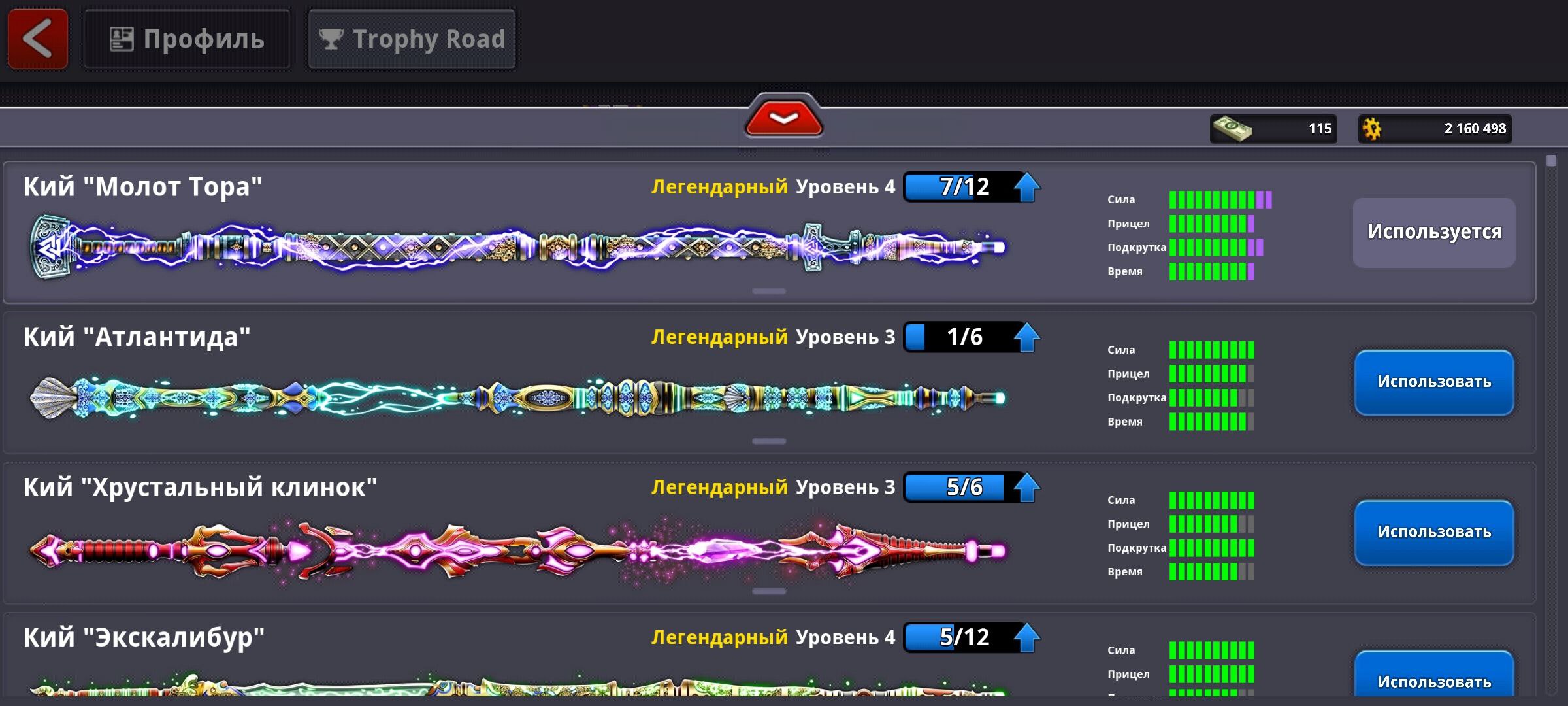Screen dimensions: 1568x706
Task: Click title Кий "Молот Тора"
Action: [142, 187]
